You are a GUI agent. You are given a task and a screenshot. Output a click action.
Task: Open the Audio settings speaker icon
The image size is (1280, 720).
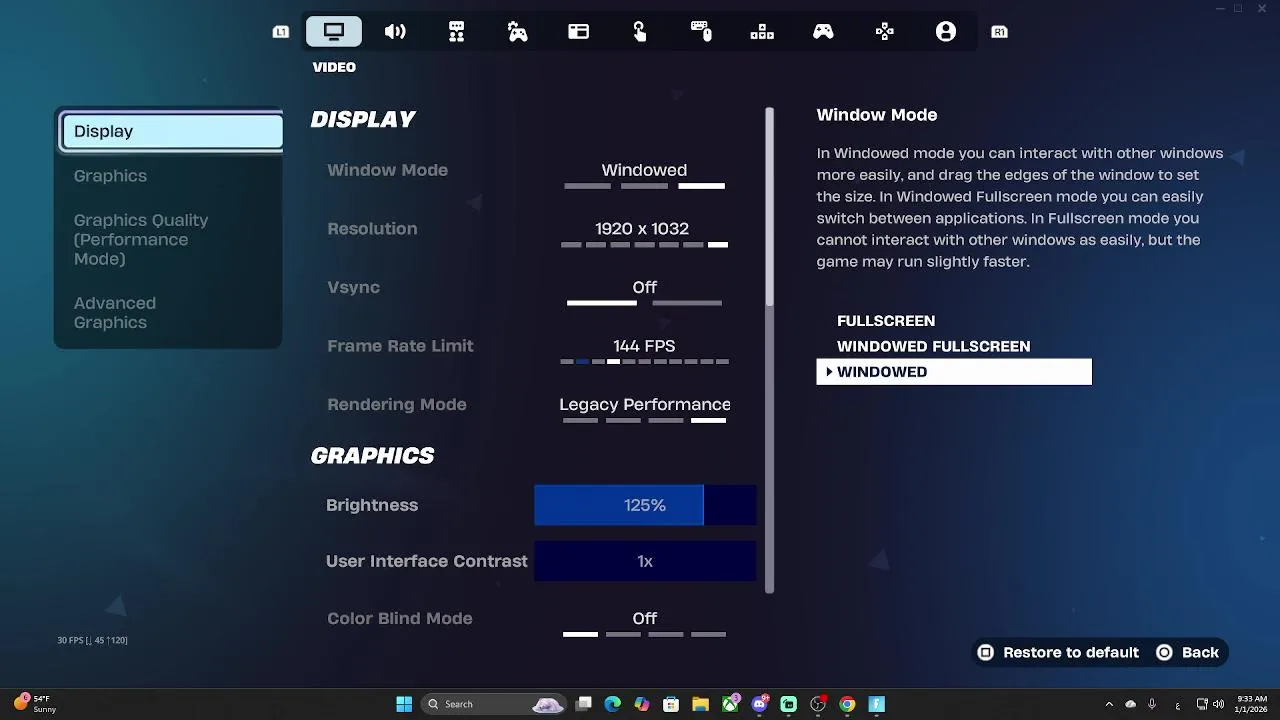coord(395,32)
